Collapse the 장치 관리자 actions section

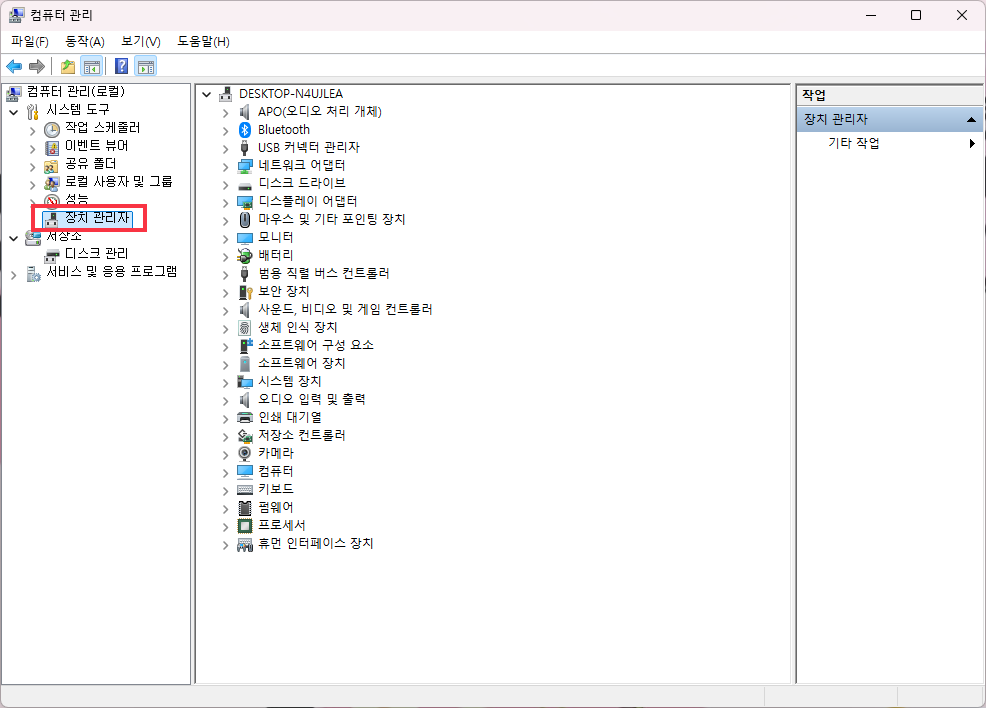tap(969, 119)
